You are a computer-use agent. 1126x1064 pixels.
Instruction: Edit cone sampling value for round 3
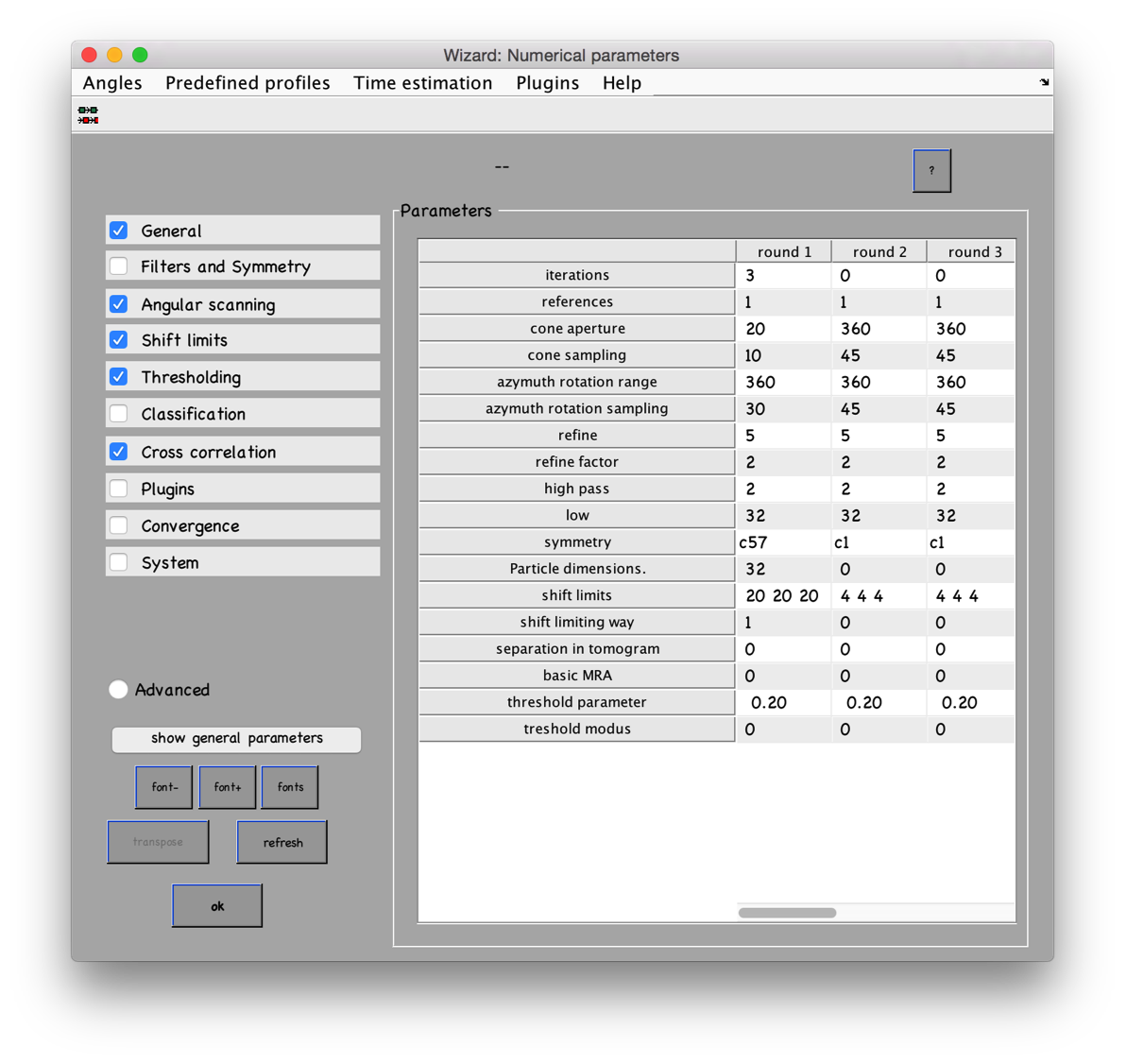972,355
